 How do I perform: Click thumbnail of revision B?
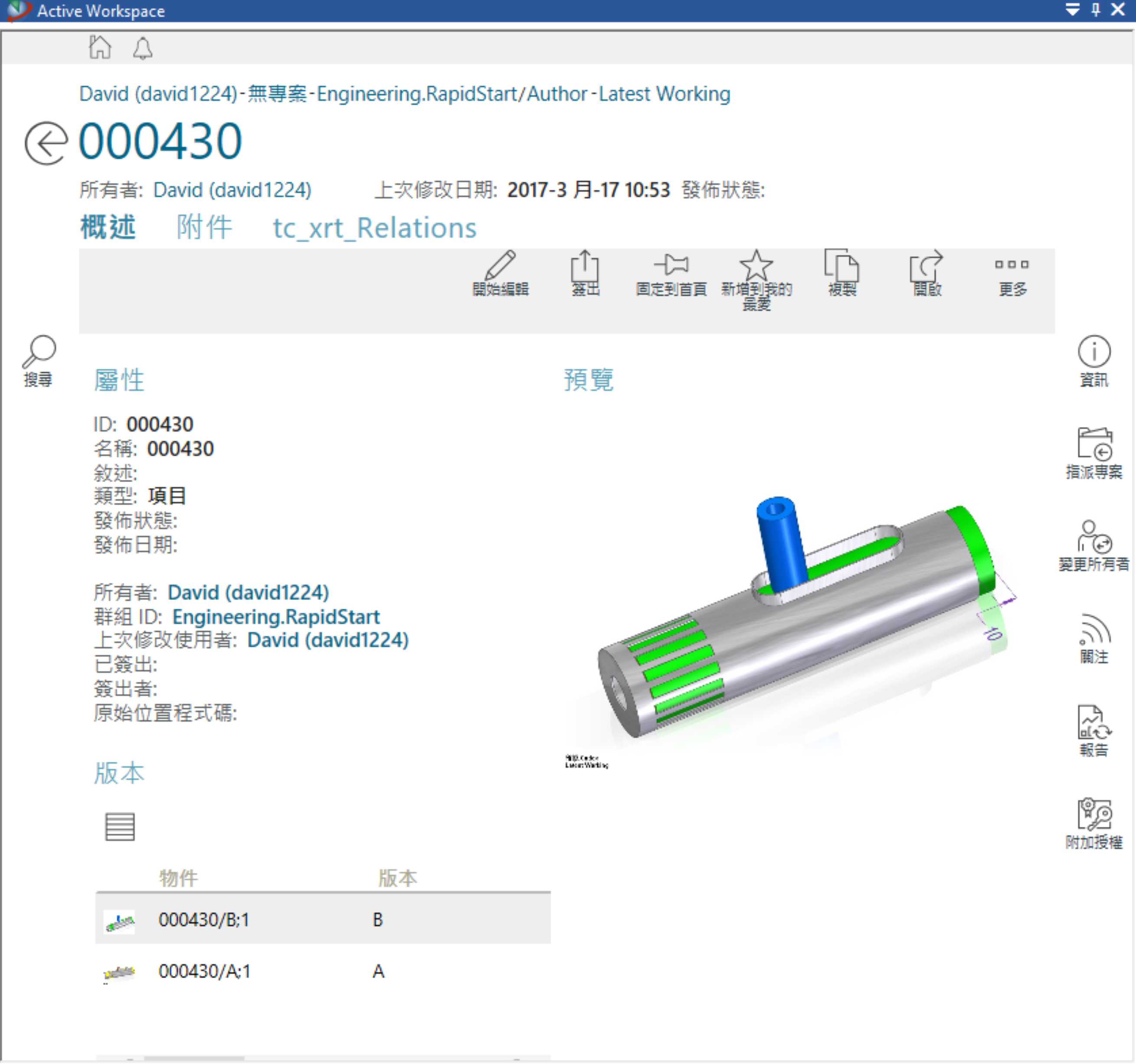point(119,922)
